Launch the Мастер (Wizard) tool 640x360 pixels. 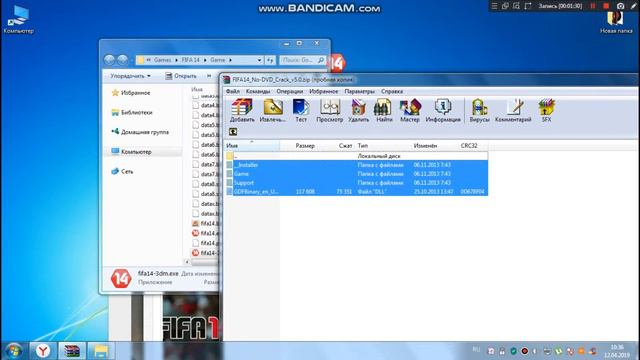[x=410, y=110]
